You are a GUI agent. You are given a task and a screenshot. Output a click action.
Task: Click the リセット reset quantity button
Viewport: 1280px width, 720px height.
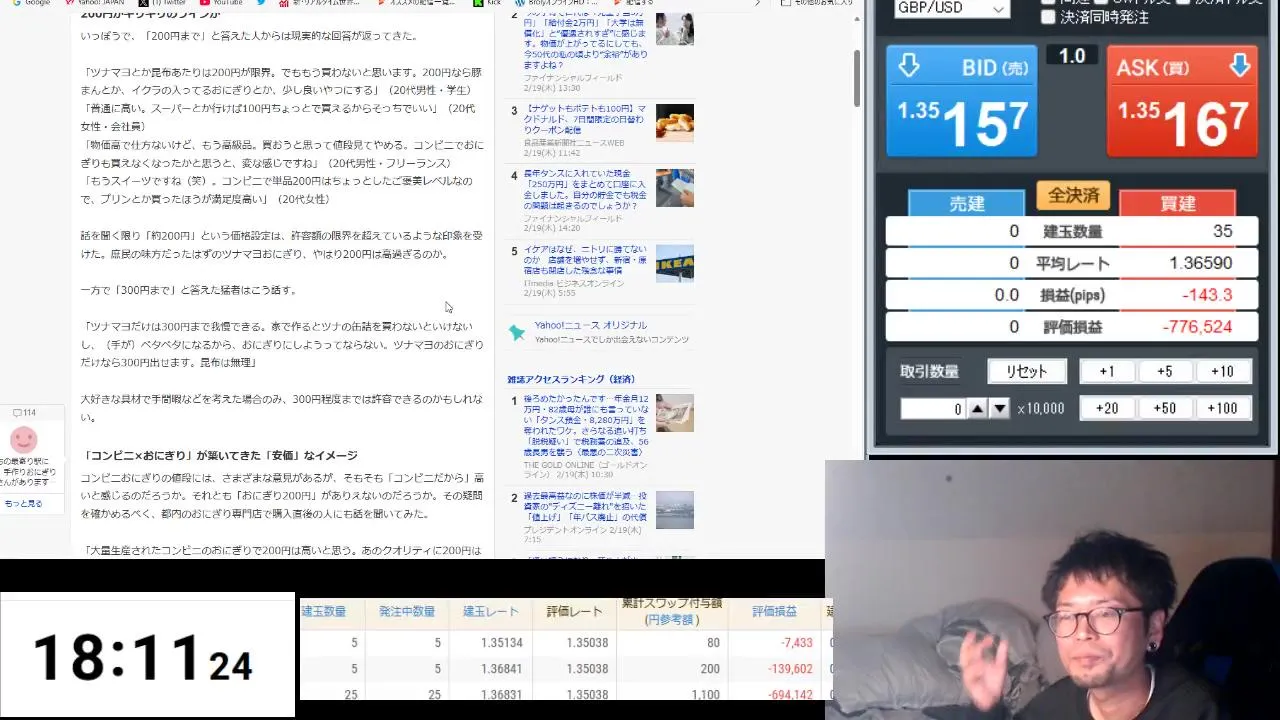[1026, 371]
